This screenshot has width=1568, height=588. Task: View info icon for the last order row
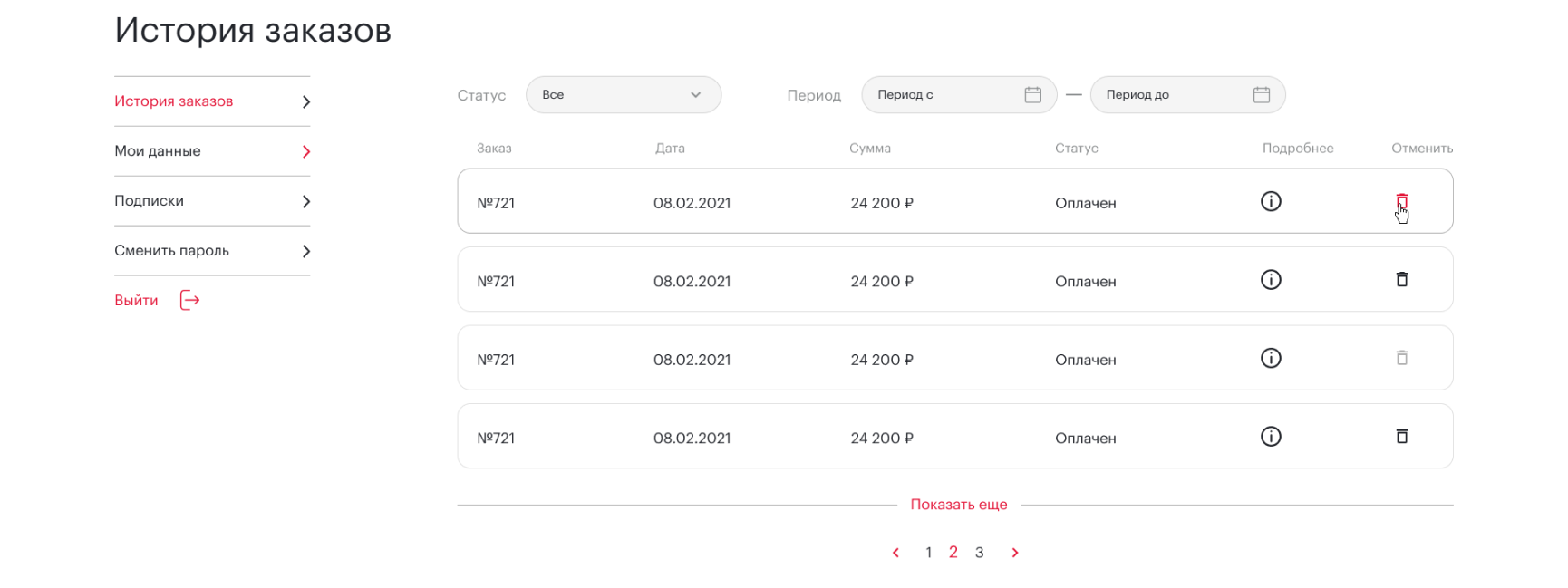1271,437
